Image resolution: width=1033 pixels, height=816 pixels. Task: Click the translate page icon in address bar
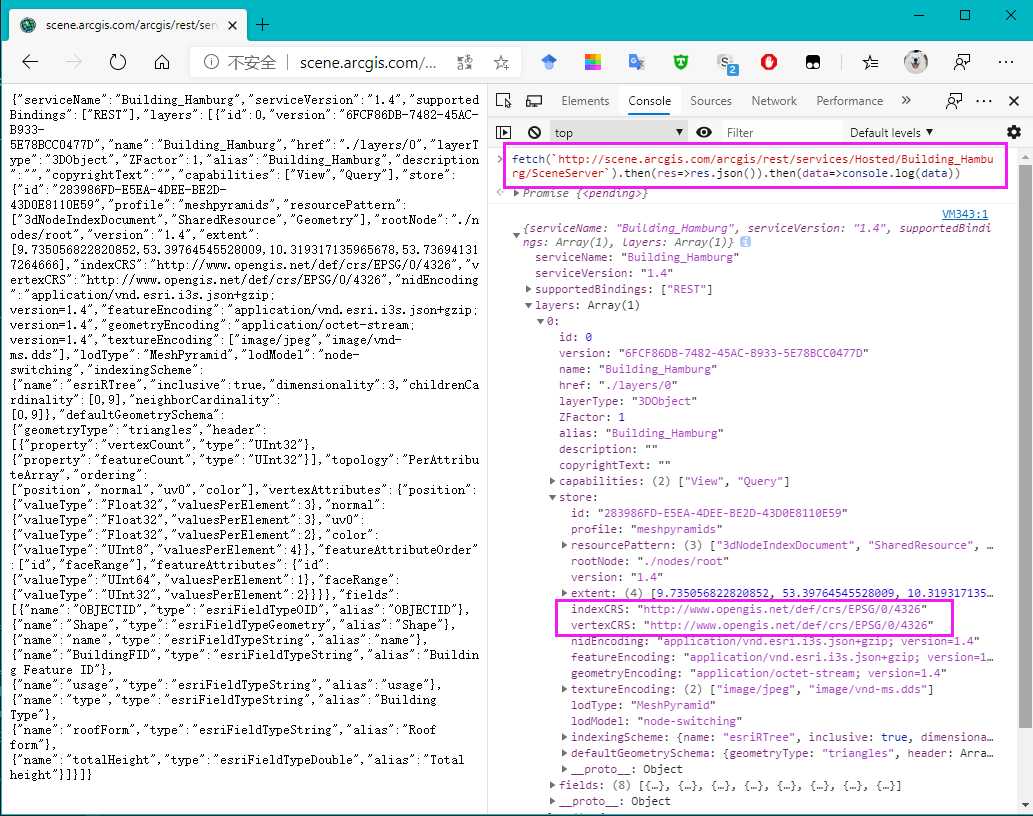pyautogui.click(x=464, y=62)
